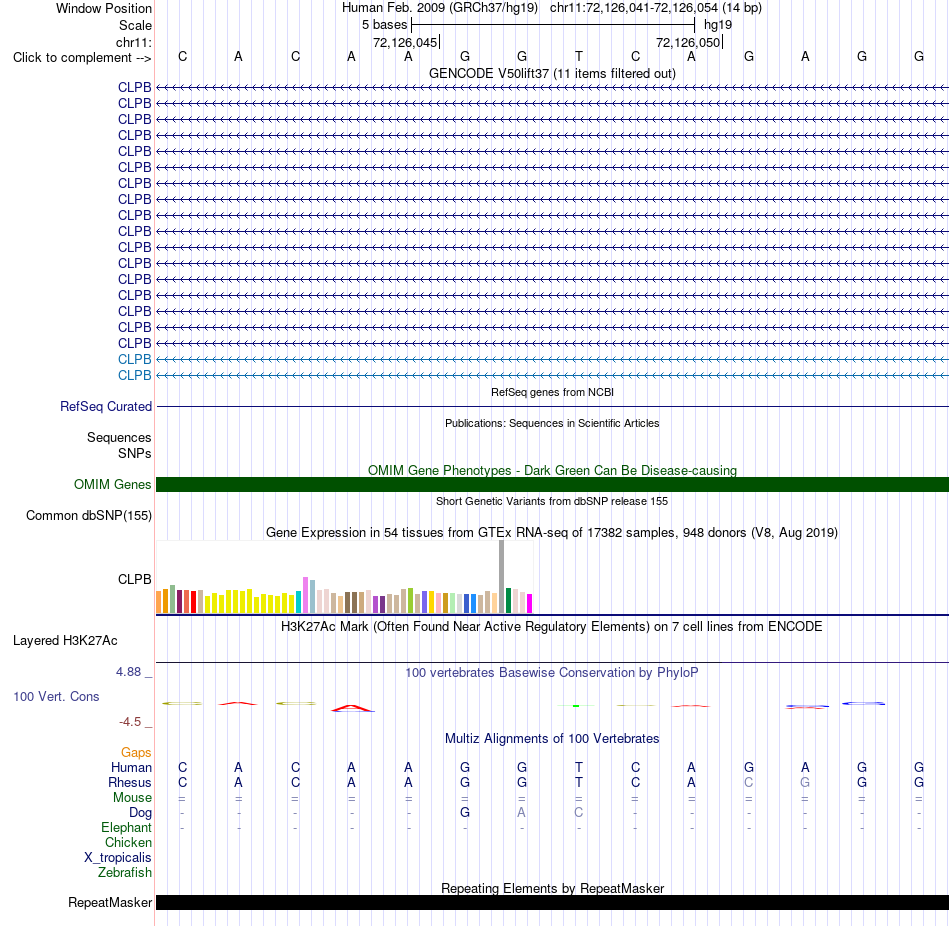This screenshot has height=926, width=950.
Task: Open 'Repeating Elements by RepeatMasker' track title
Action: pos(552,888)
